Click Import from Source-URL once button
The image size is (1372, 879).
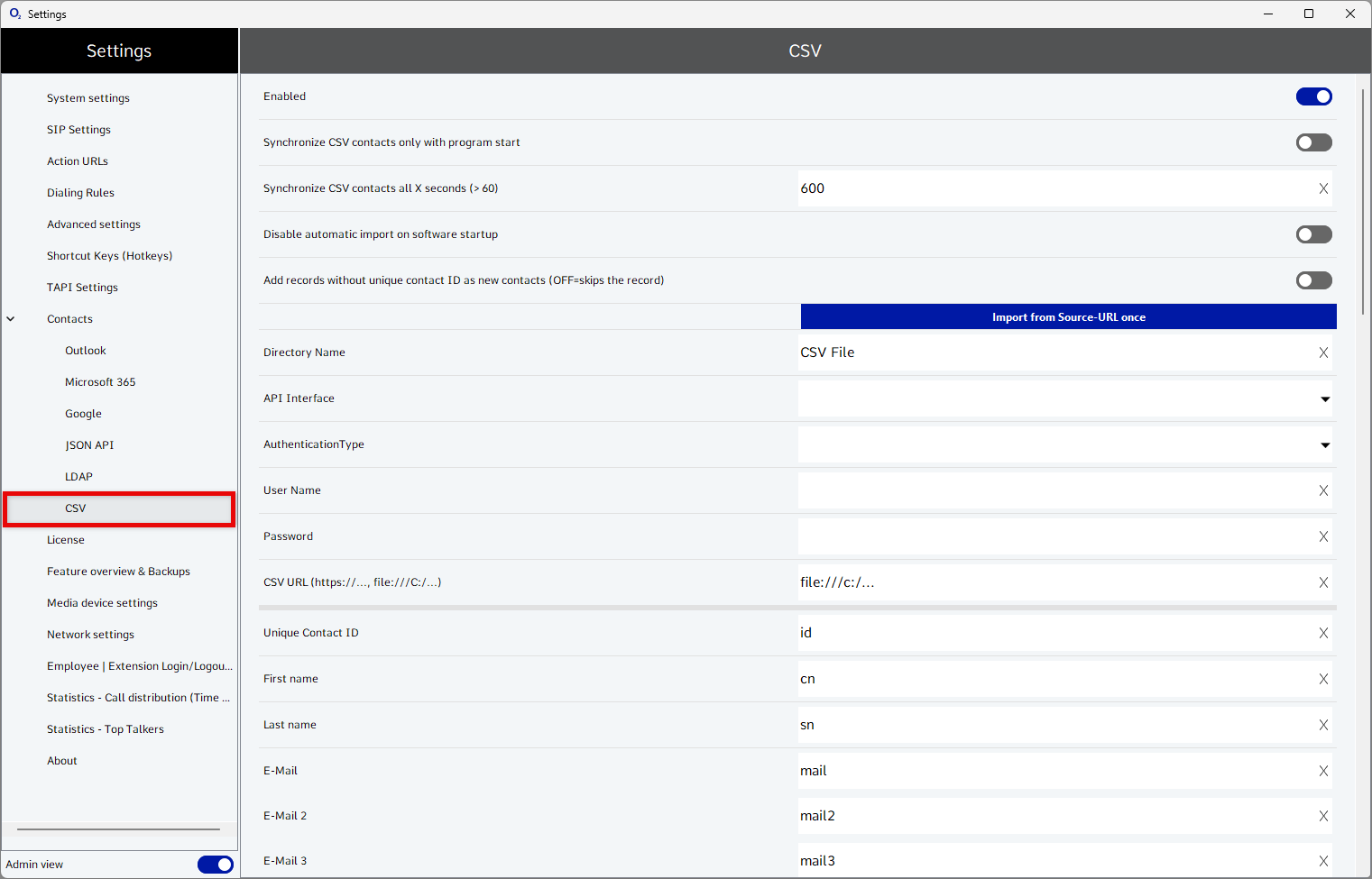coord(1068,317)
